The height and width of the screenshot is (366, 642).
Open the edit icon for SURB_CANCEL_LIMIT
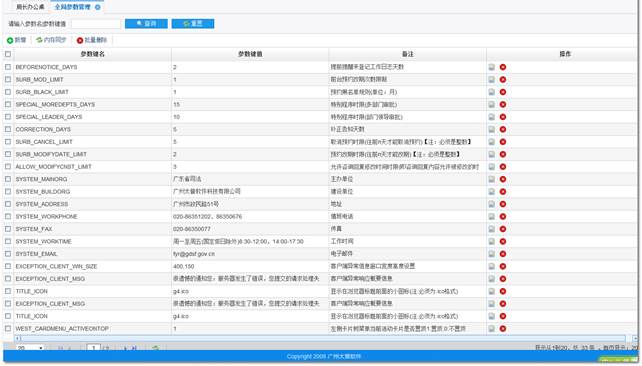pyautogui.click(x=491, y=142)
